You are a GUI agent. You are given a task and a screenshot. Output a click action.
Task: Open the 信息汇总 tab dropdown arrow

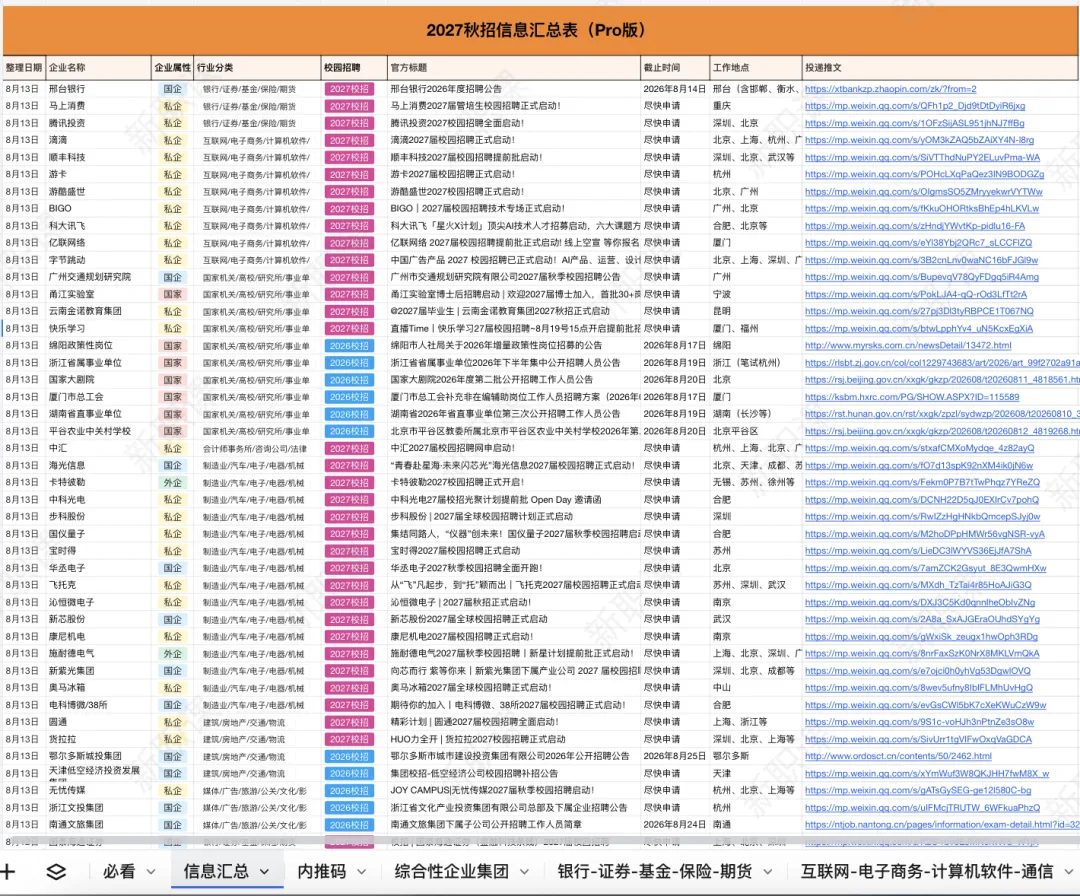coord(264,872)
